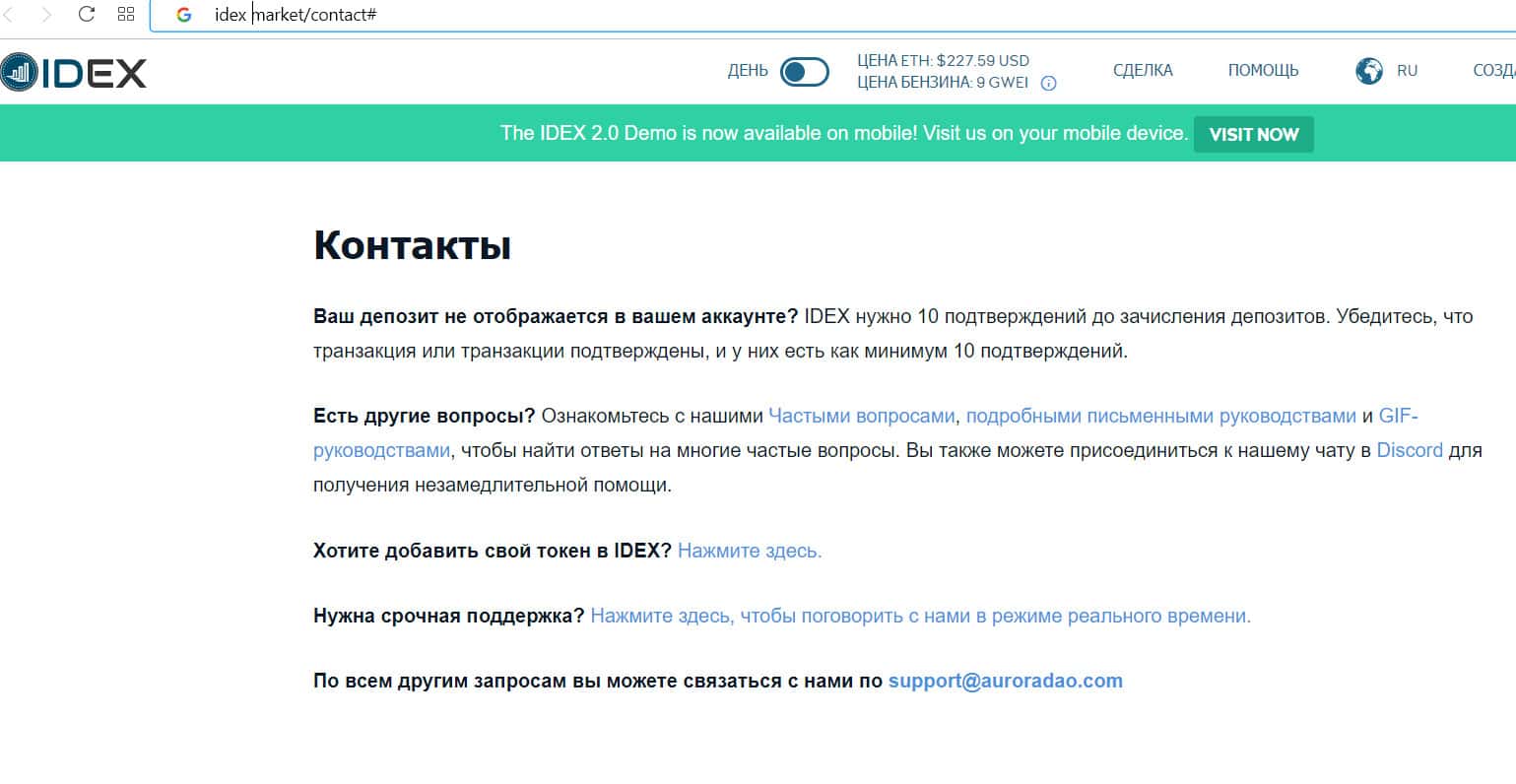Click Нажмите здесь to add a token
The width and height of the screenshot is (1516, 784).
(750, 551)
